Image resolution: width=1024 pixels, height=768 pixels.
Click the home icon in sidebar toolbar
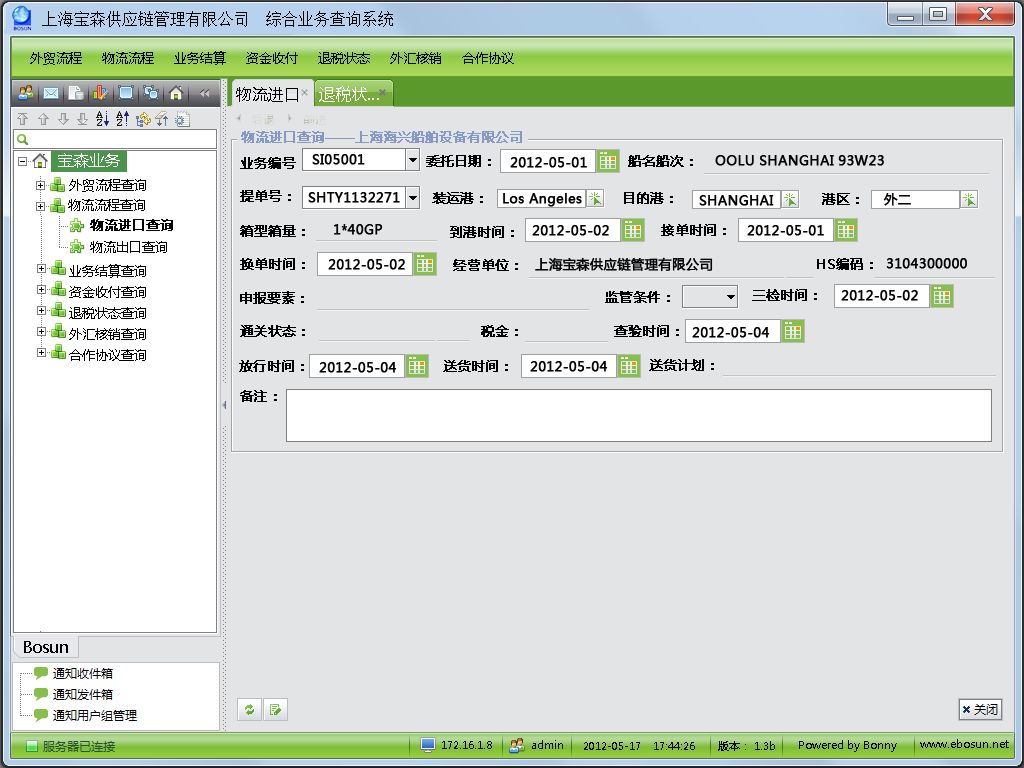click(x=176, y=93)
